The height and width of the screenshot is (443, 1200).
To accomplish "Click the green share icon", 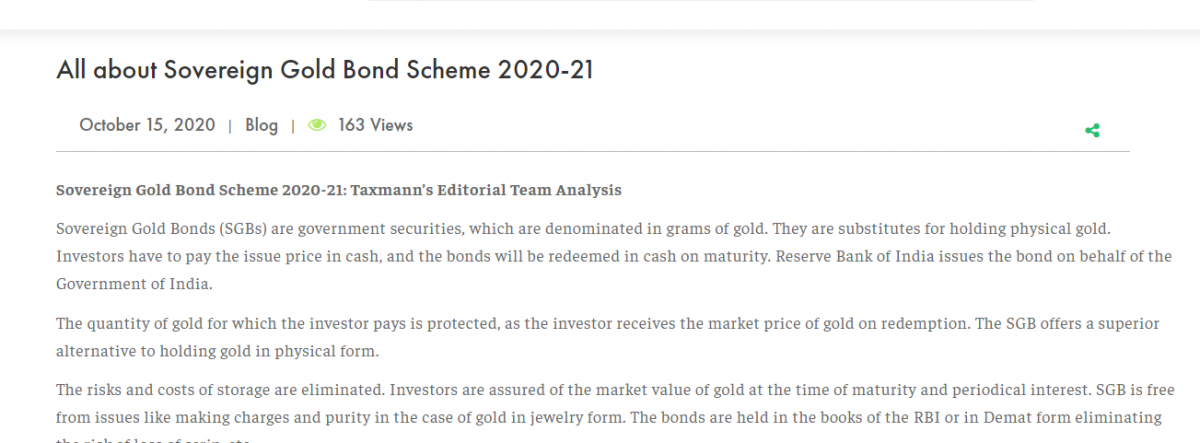I will (1092, 130).
